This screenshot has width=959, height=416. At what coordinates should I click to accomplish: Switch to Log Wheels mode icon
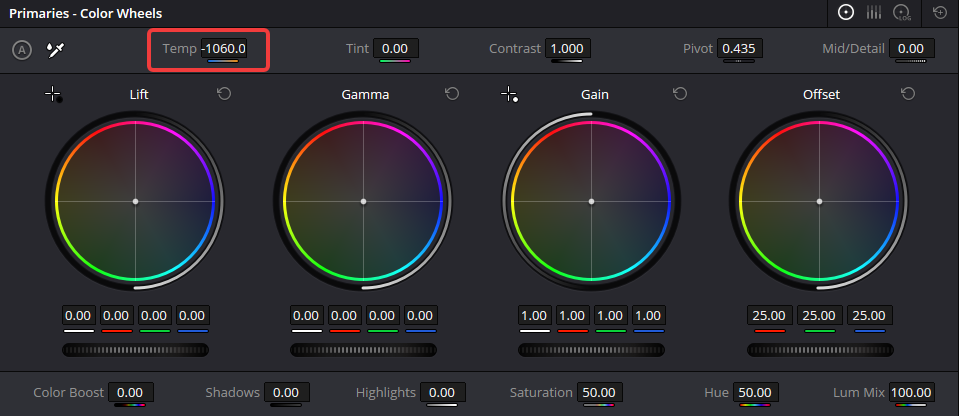pos(902,13)
